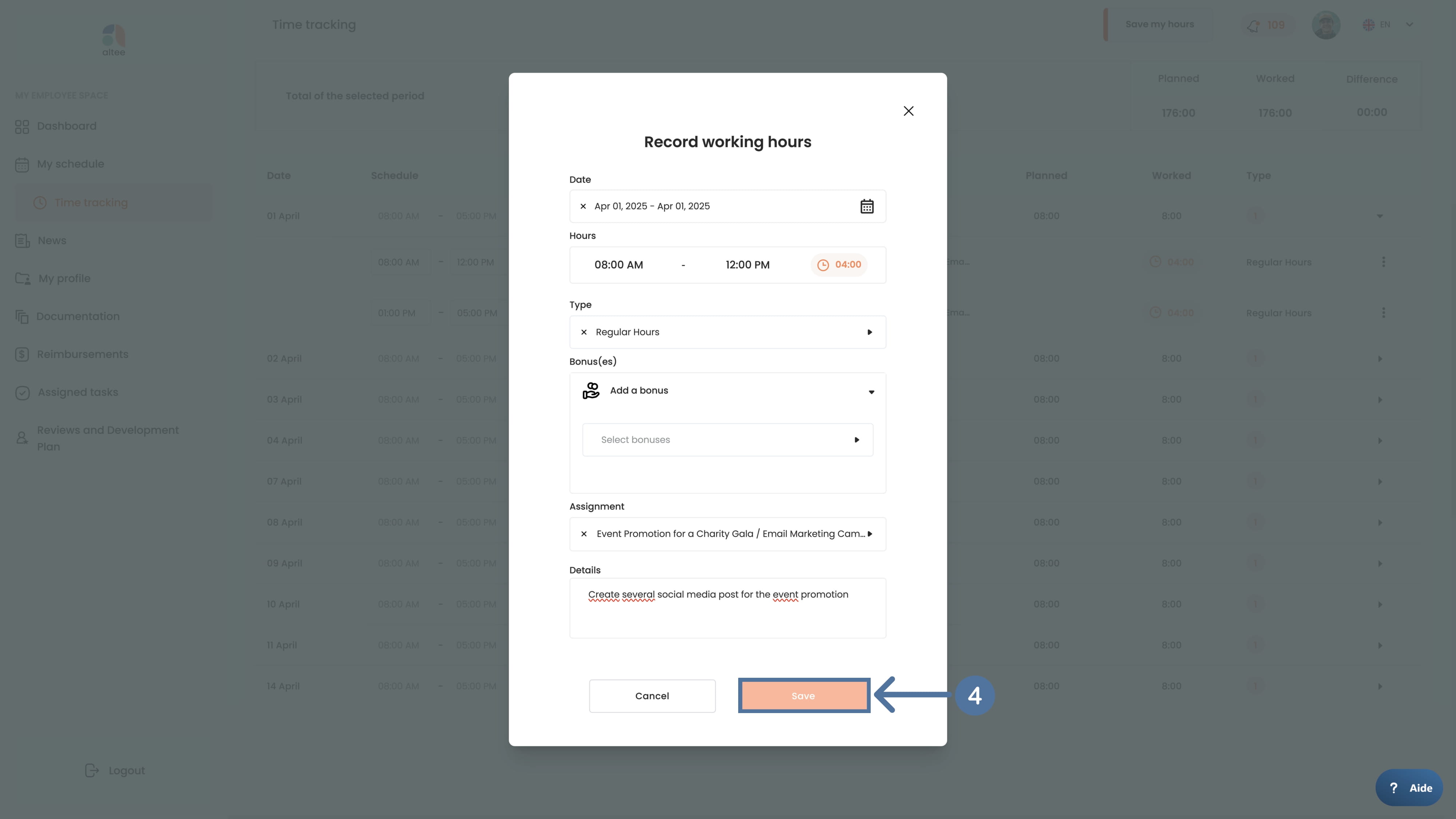Click the My schedule calendar icon
The image size is (1456, 819).
pos(22,165)
